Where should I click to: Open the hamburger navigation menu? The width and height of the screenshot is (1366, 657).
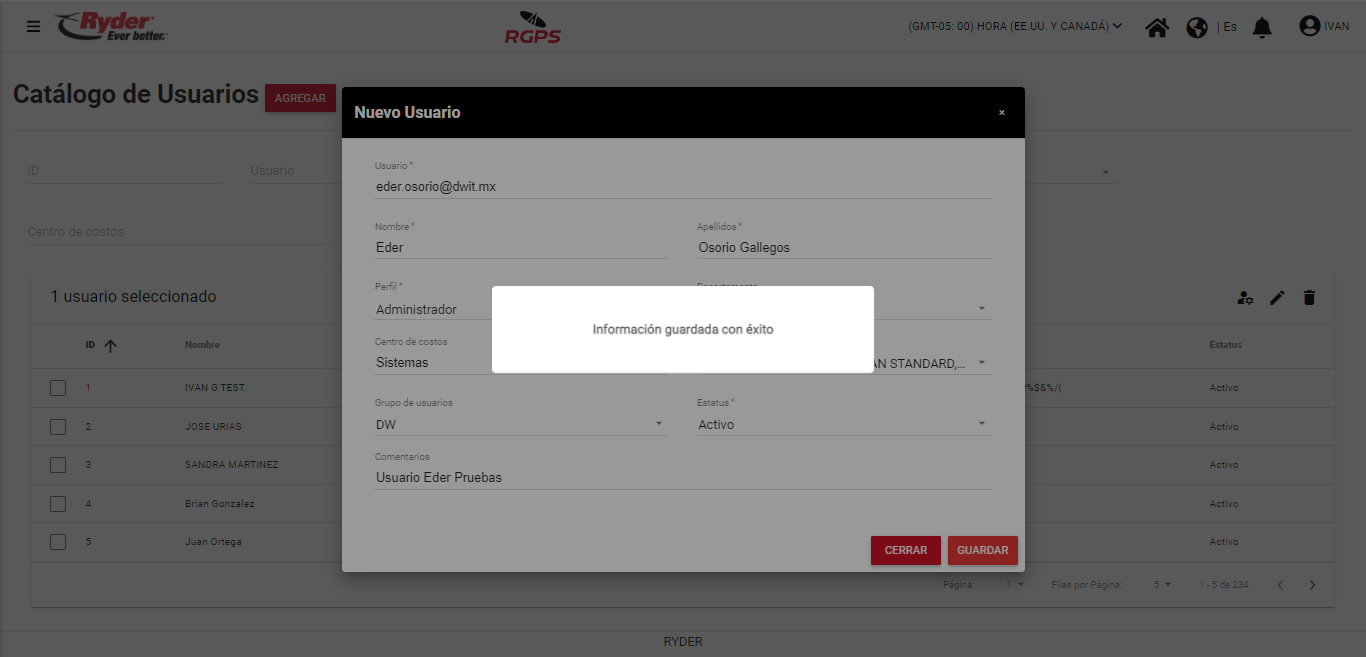34,26
